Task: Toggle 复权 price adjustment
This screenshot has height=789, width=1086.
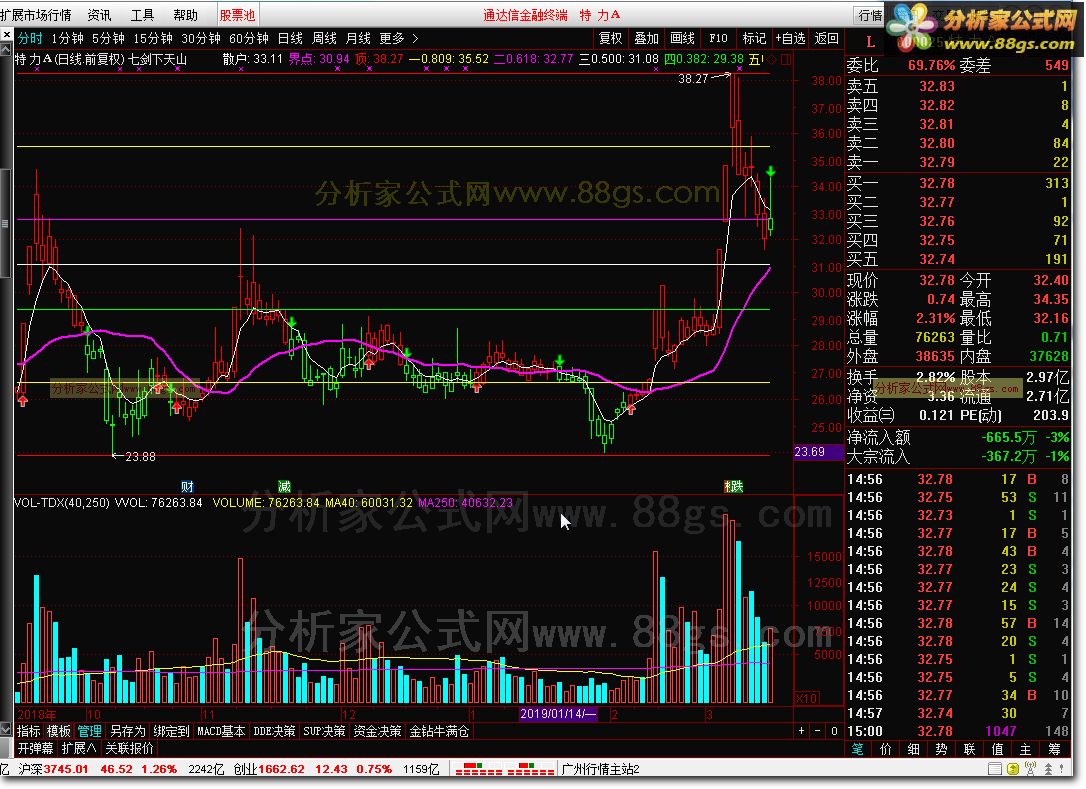Action: [610, 38]
